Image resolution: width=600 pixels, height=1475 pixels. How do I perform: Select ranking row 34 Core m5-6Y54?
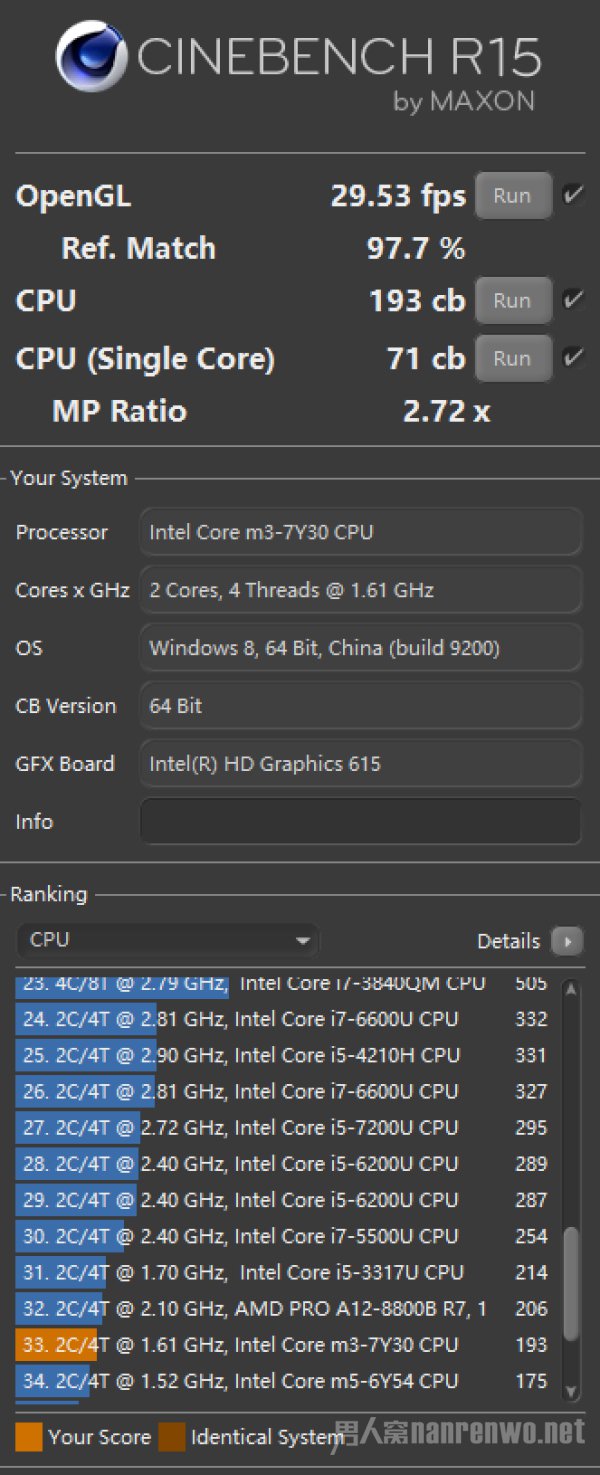[285, 1380]
